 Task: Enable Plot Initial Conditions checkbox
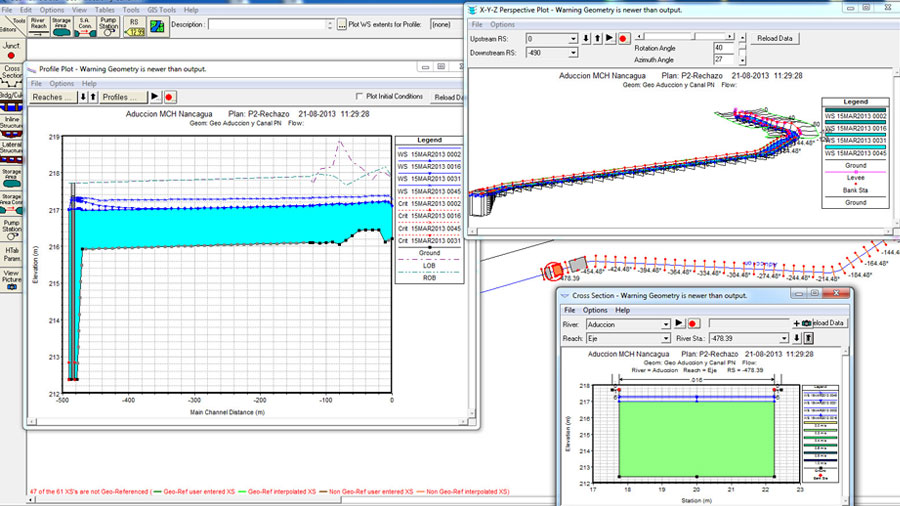(360, 97)
